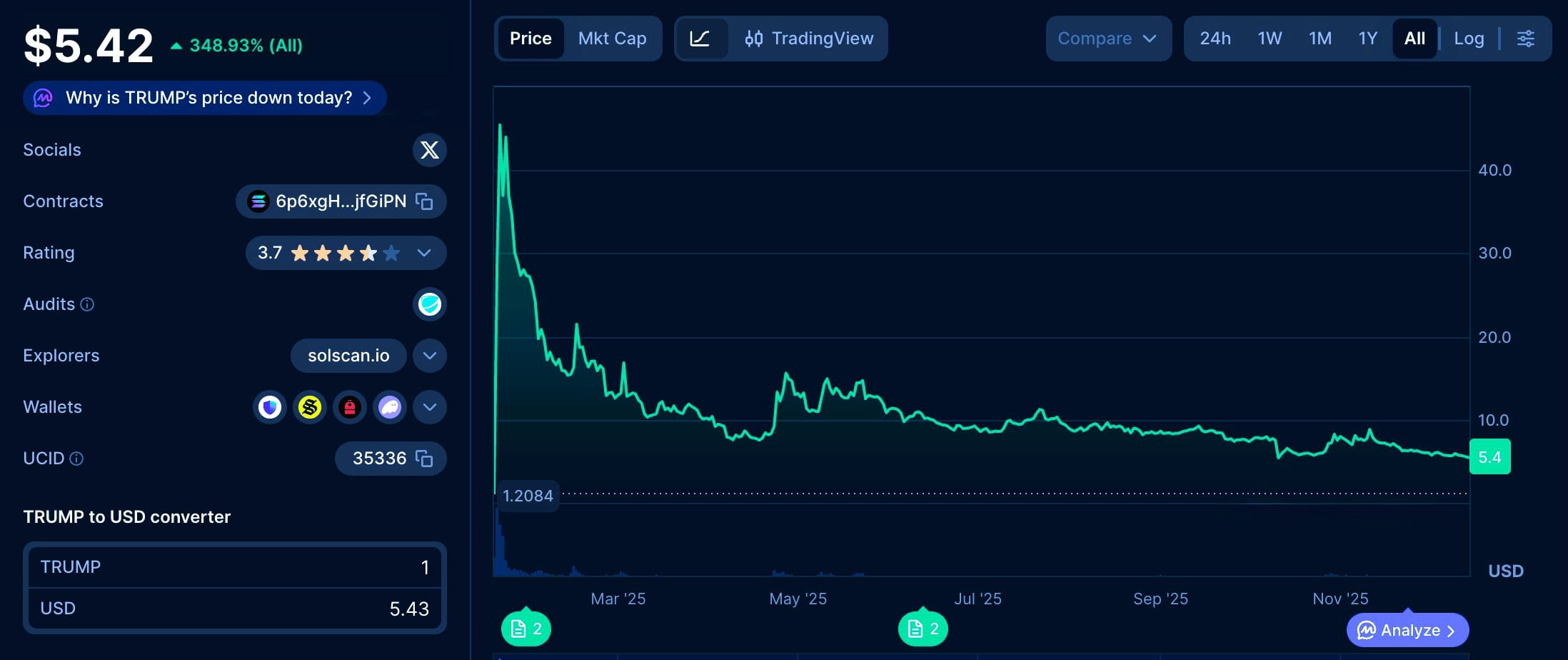1568x660 pixels.
Task: Switch to Mkt Cap chart tab
Action: point(612,39)
